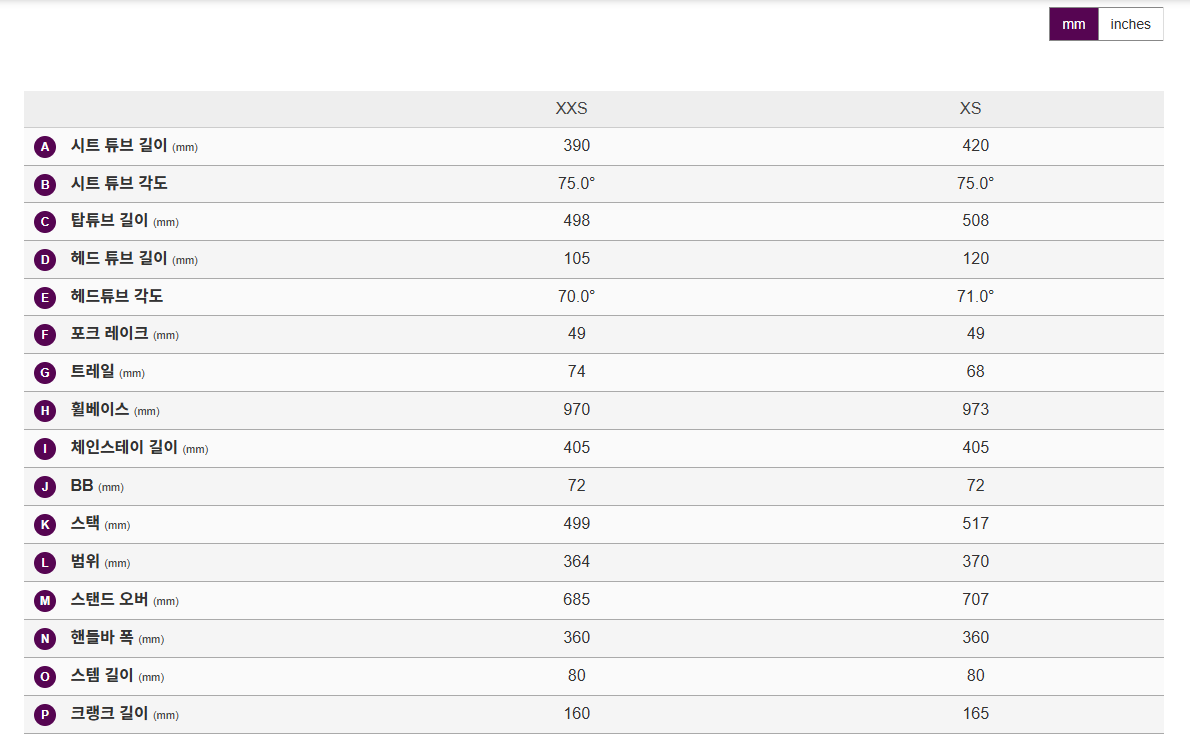Click the H icon beside 휠베이스
The height and width of the screenshot is (753, 1190).
point(45,411)
